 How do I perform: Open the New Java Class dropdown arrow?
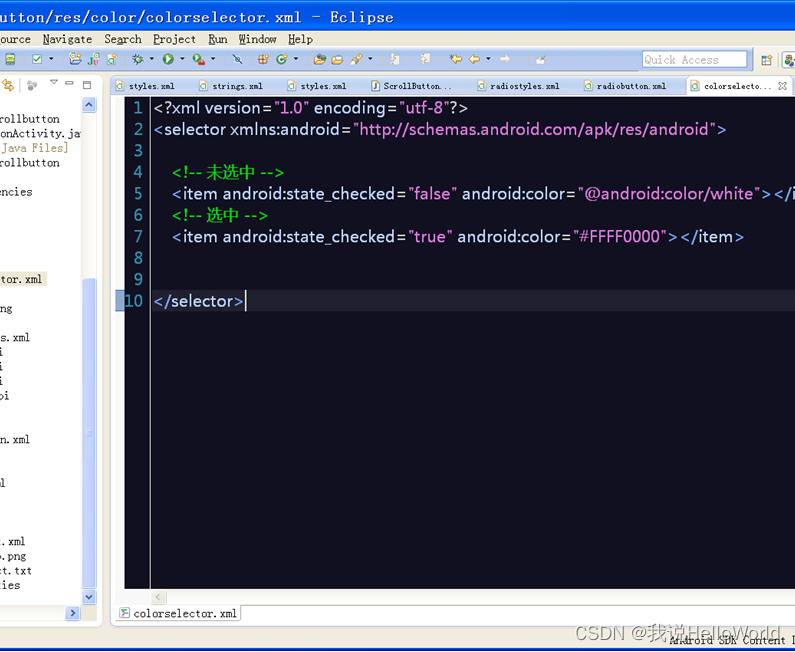(296, 59)
